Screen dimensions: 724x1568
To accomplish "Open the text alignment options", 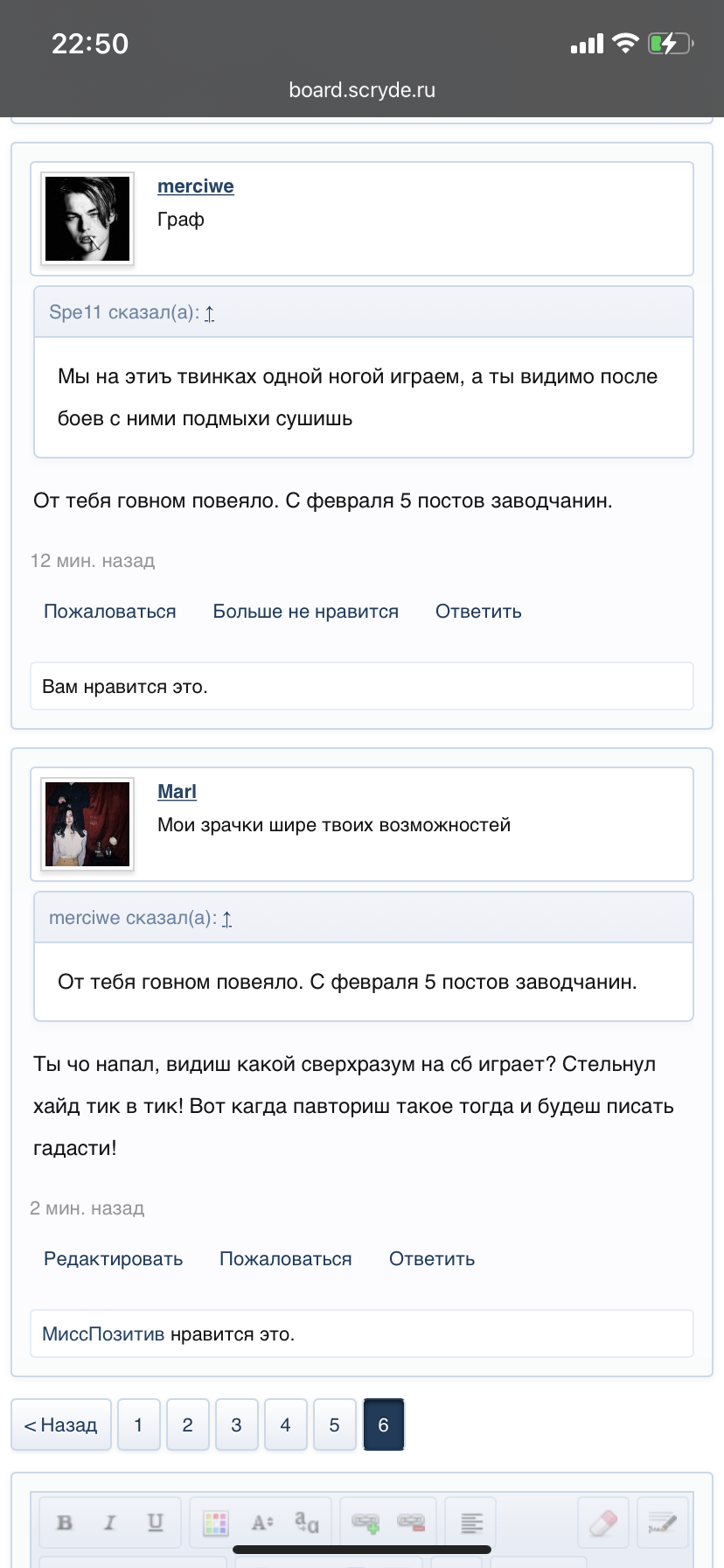I will (x=471, y=1521).
